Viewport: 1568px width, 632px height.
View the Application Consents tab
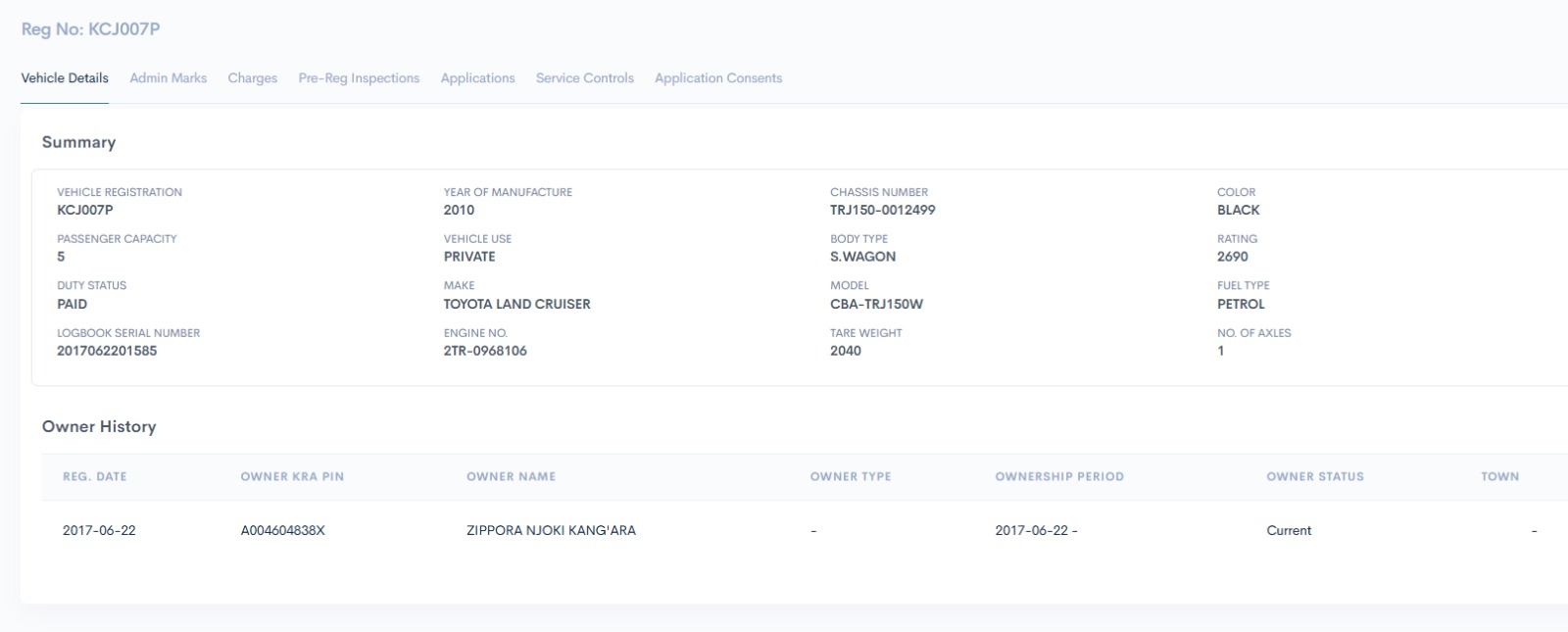pos(717,78)
